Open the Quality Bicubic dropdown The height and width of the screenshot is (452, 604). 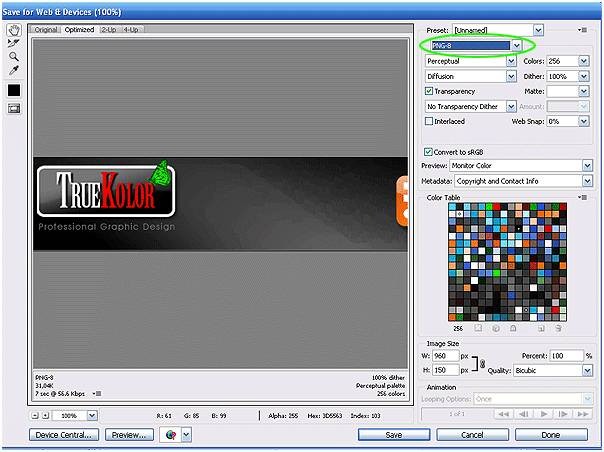[x=587, y=371]
